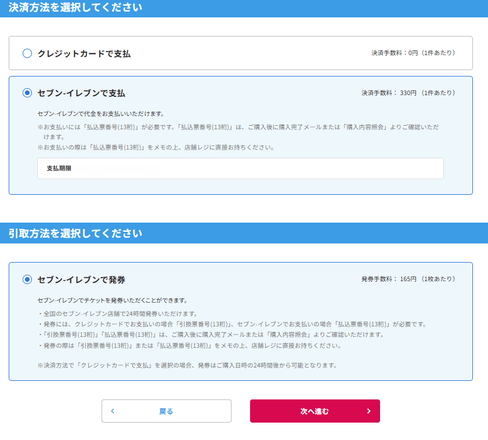
Task: Click the 全国のセブン-イレブン店舗で24時間発券 bullet line
Action: [118, 314]
